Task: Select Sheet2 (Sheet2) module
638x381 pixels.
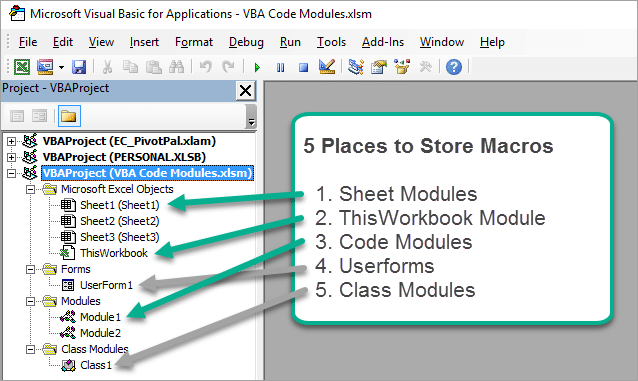Action: pos(119,221)
